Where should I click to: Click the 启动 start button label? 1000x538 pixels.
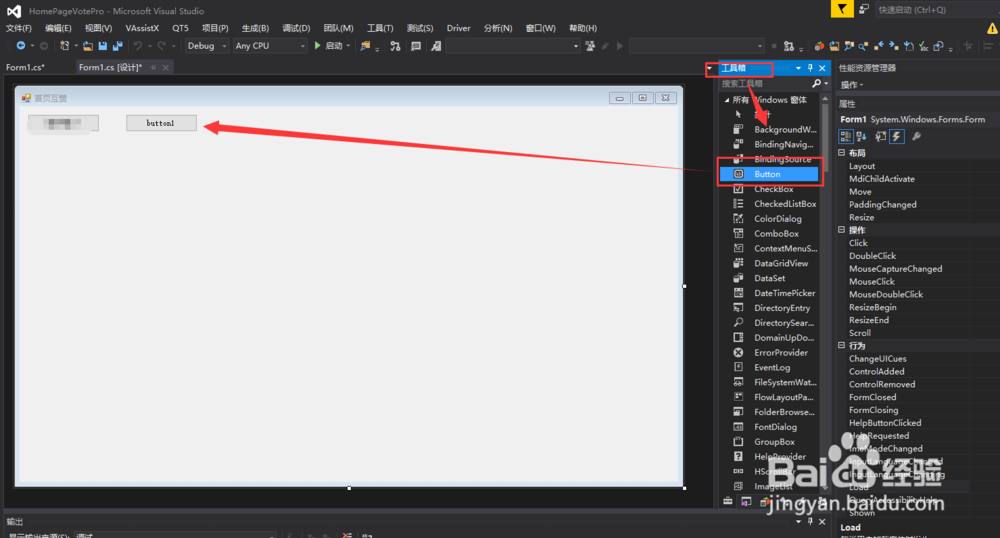[x=334, y=46]
